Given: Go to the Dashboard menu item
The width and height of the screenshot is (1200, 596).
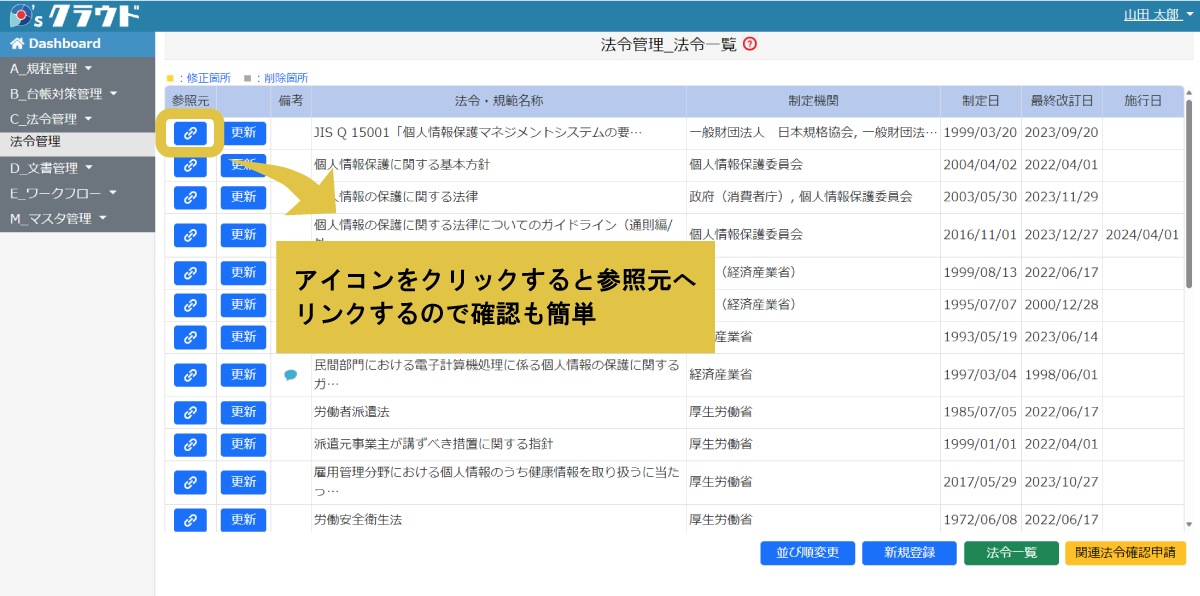Looking at the screenshot, I should [65, 43].
